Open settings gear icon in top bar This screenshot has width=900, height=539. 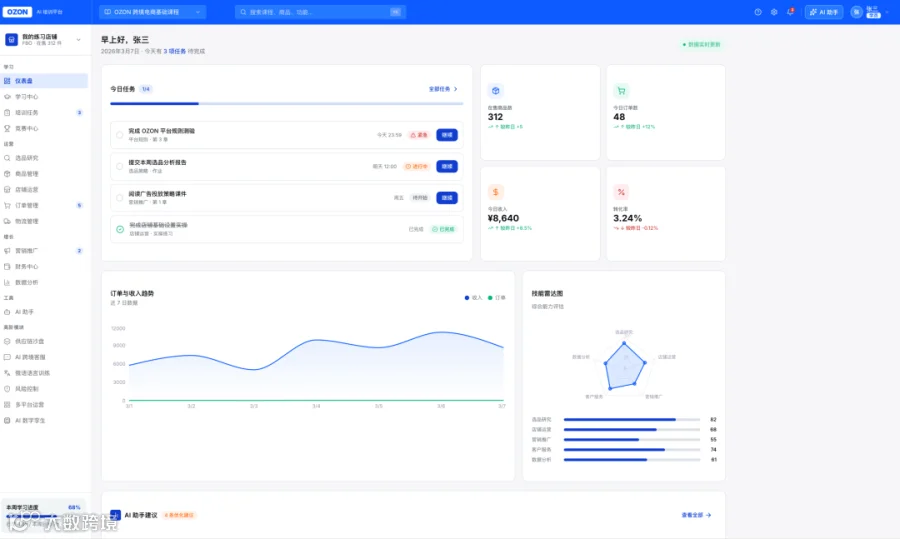coord(774,12)
